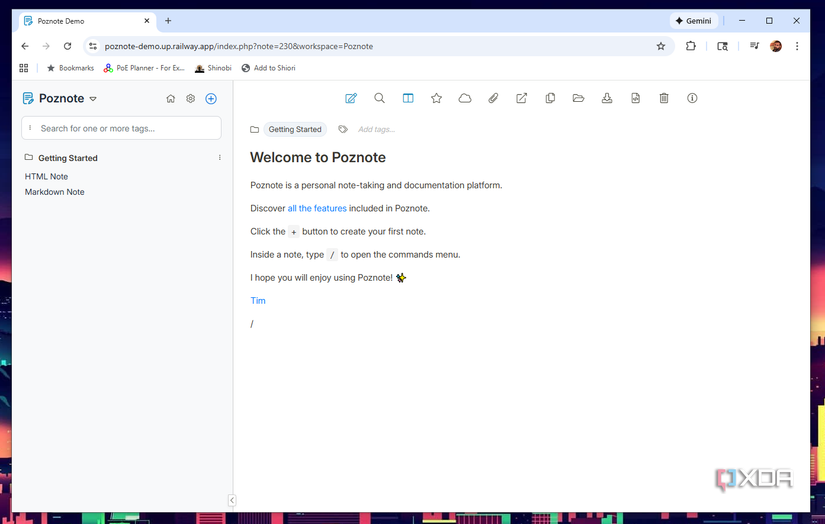Click the Tim link

258,301
